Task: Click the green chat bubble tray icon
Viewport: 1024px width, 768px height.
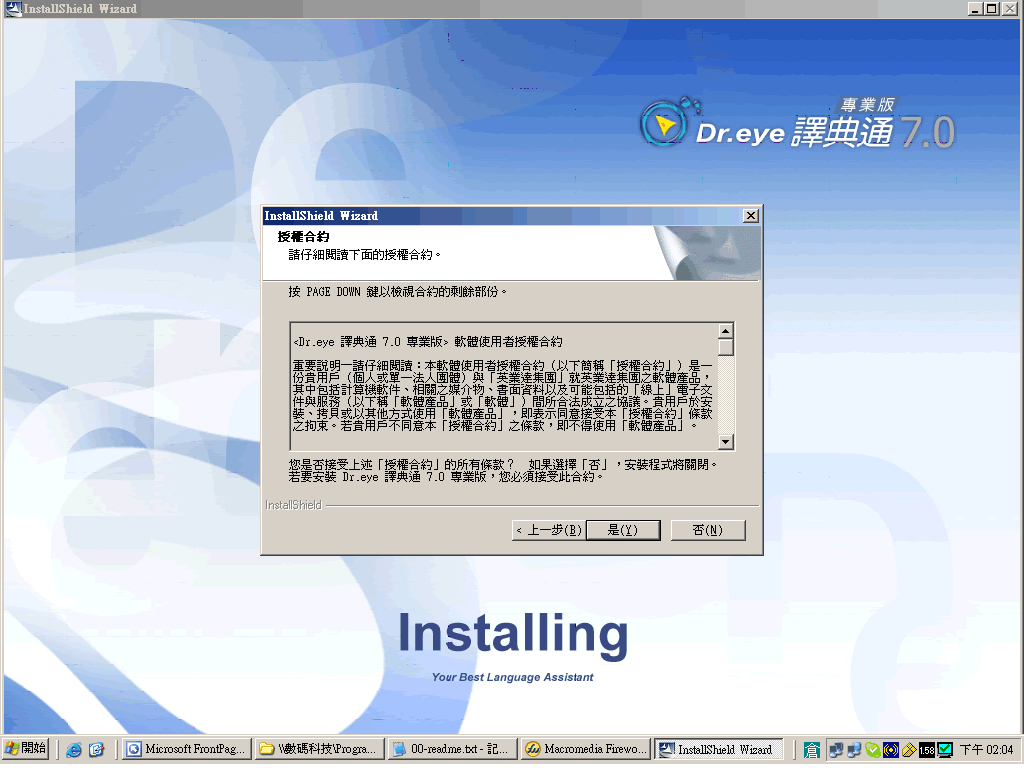Action: 872,750
